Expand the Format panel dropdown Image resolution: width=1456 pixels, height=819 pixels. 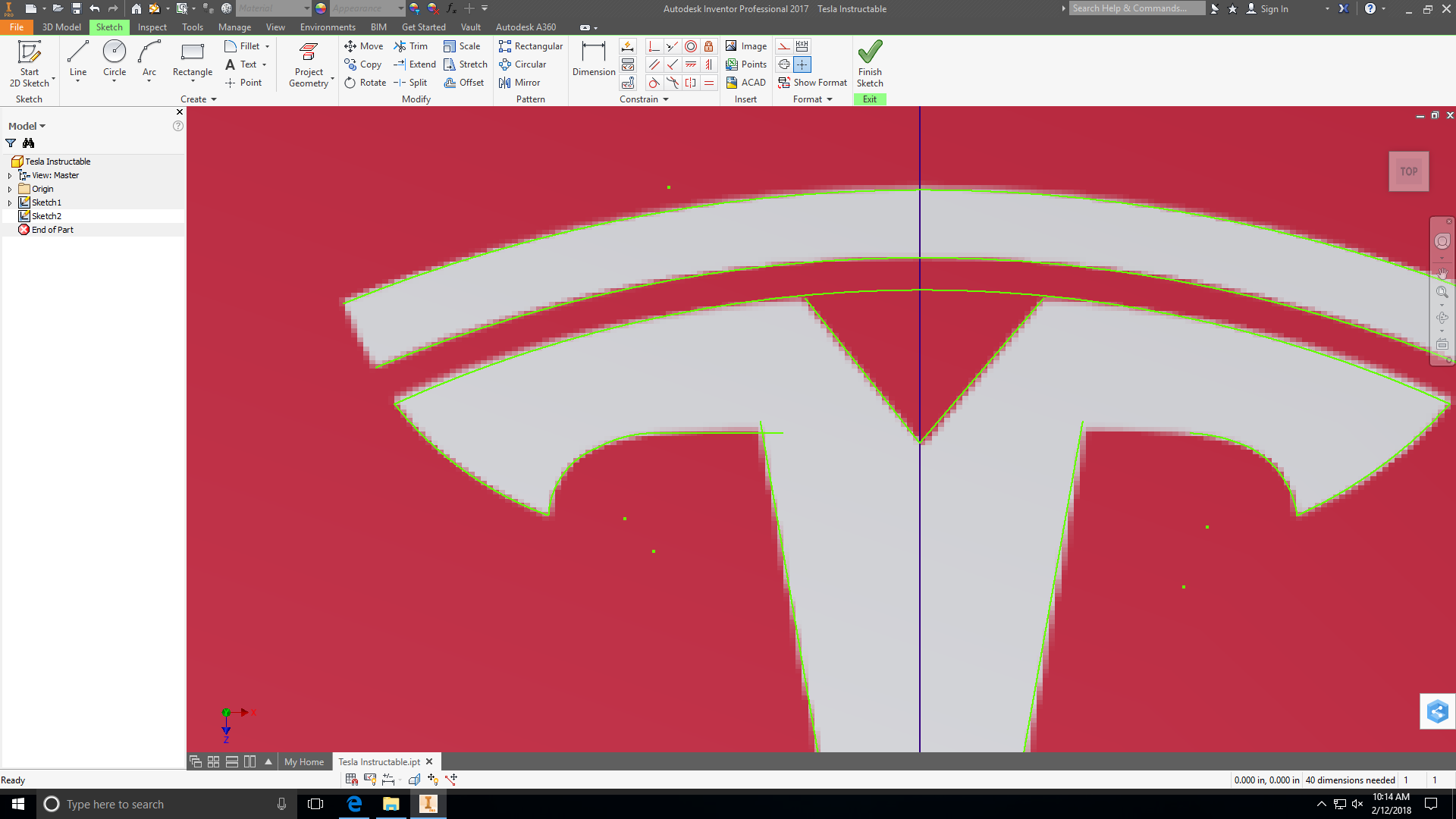812,99
